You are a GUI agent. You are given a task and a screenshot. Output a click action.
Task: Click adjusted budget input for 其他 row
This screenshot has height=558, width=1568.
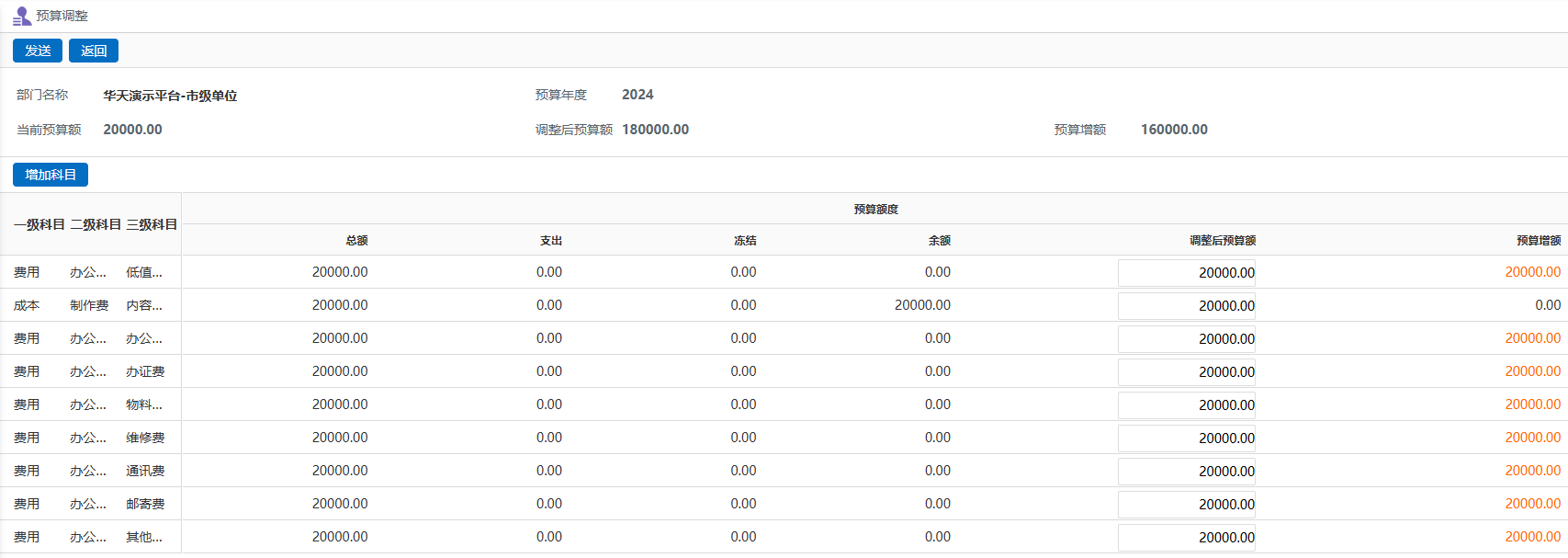tap(1186, 538)
